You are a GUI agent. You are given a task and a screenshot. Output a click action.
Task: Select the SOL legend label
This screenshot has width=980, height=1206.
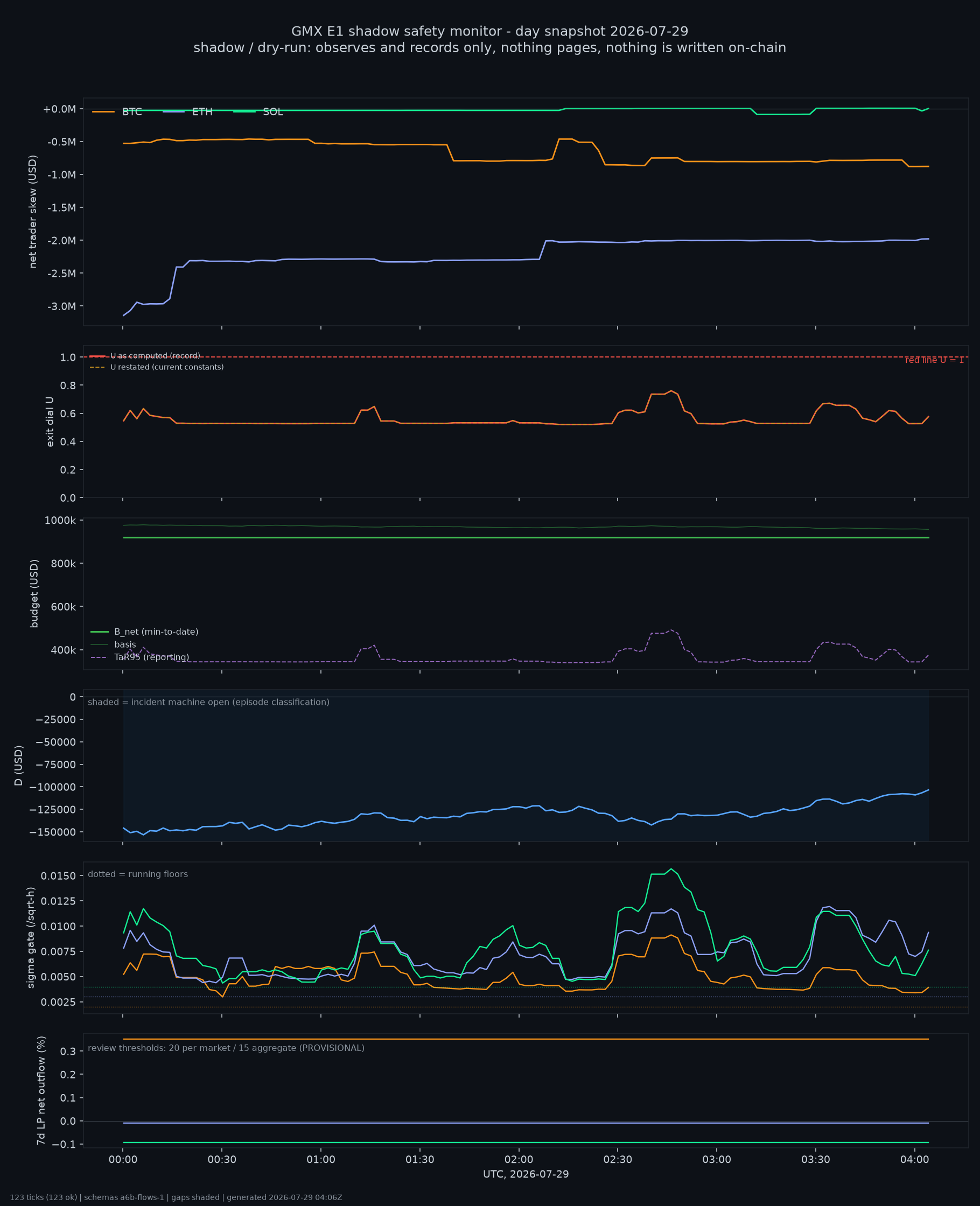coord(273,112)
